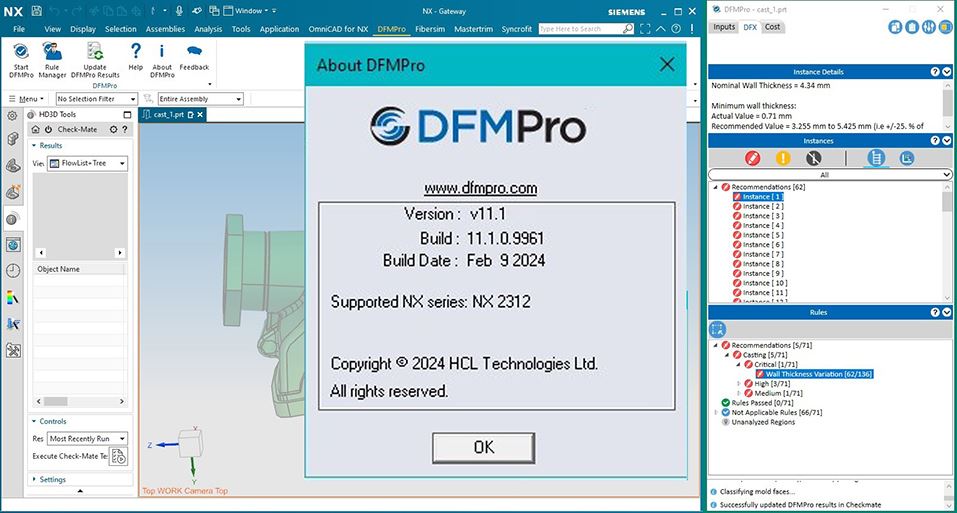Switch to the Inputs tab

point(724,27)
